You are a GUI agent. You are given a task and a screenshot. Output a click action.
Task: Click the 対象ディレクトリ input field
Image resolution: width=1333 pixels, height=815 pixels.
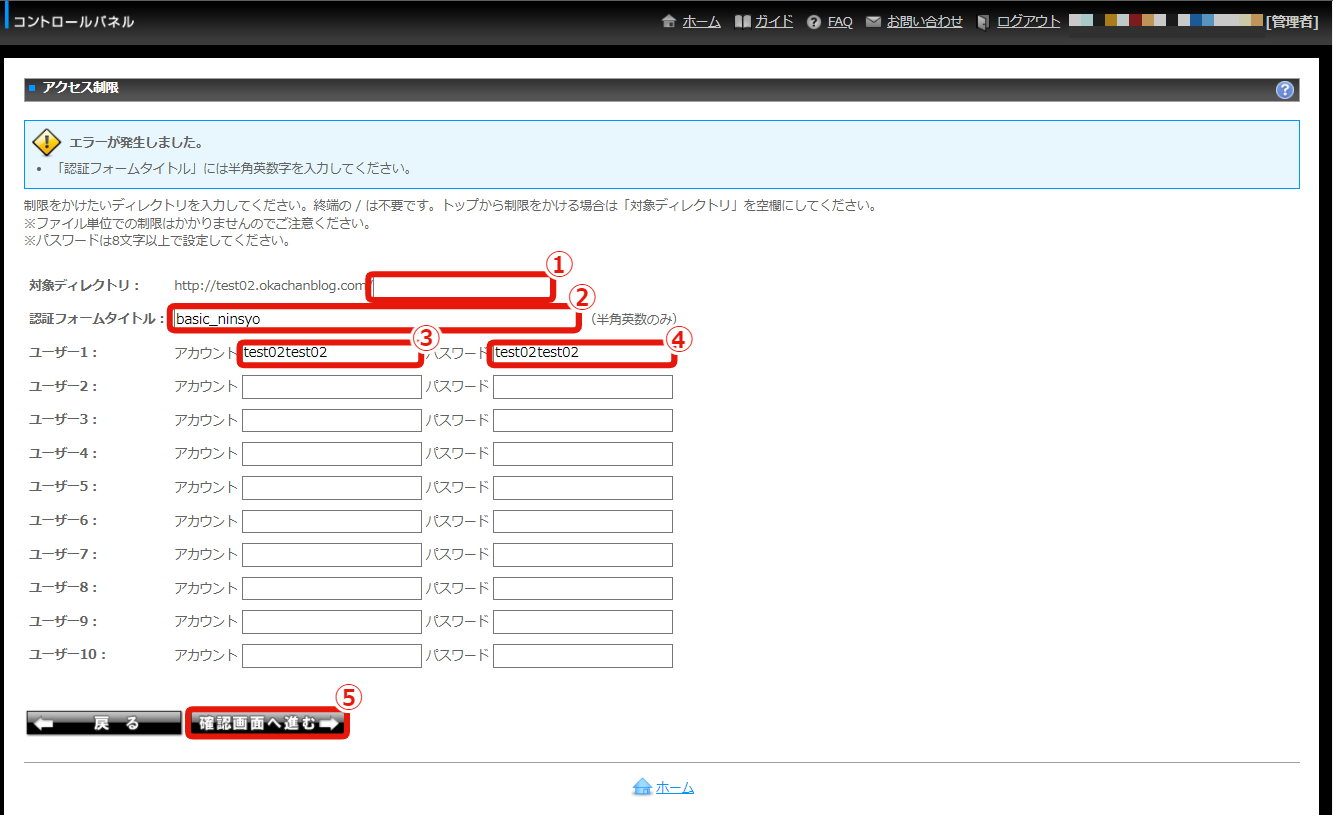coord(460,287)
